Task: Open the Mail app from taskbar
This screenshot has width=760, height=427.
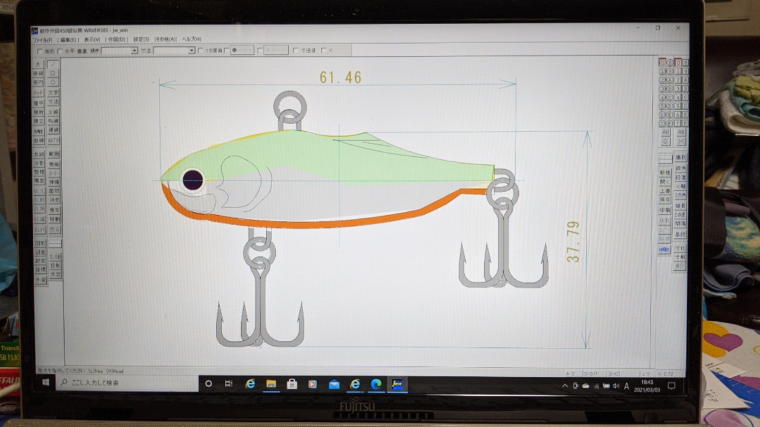Action: tap(334, 385)
